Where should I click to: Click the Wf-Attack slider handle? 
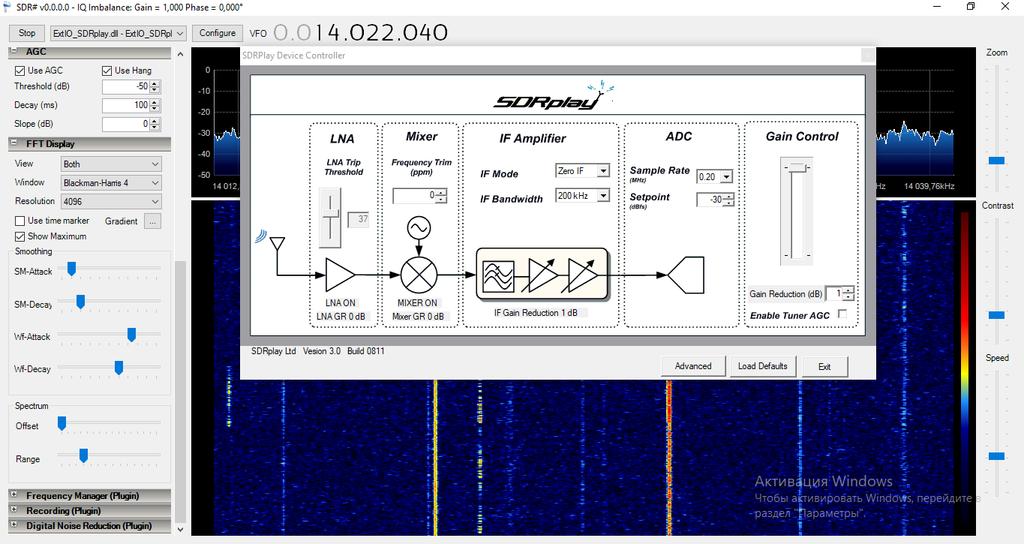tap(131, 334)
